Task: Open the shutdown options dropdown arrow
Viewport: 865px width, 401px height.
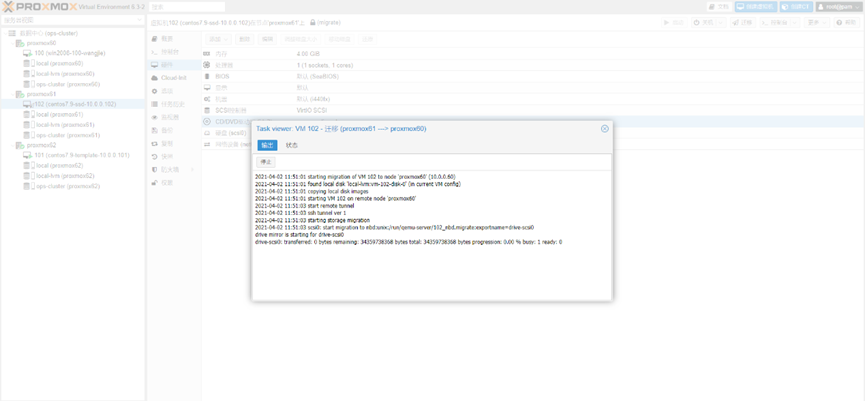Action: click(722, 23)
